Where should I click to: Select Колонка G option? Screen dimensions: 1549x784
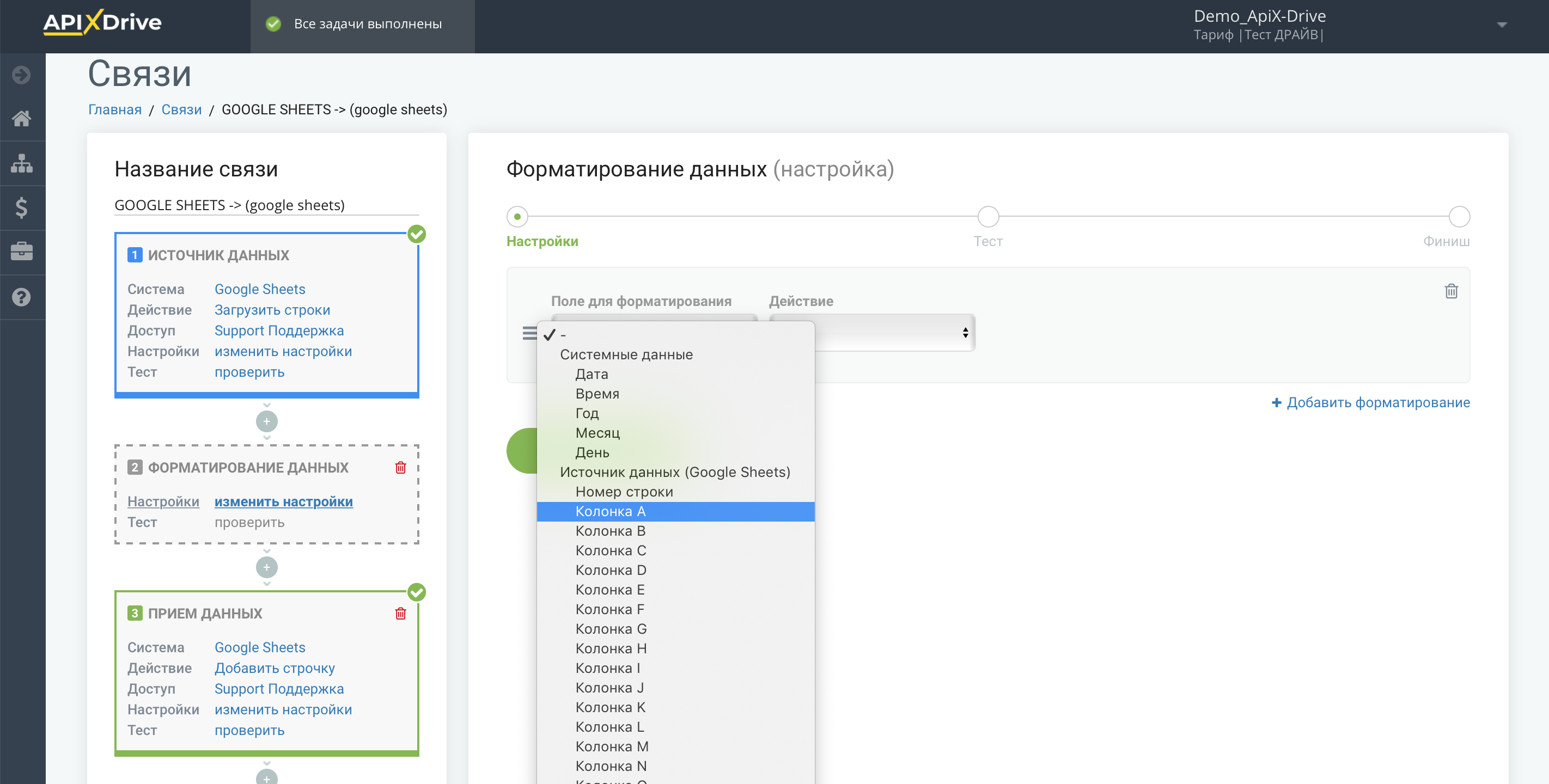(675, 629)
